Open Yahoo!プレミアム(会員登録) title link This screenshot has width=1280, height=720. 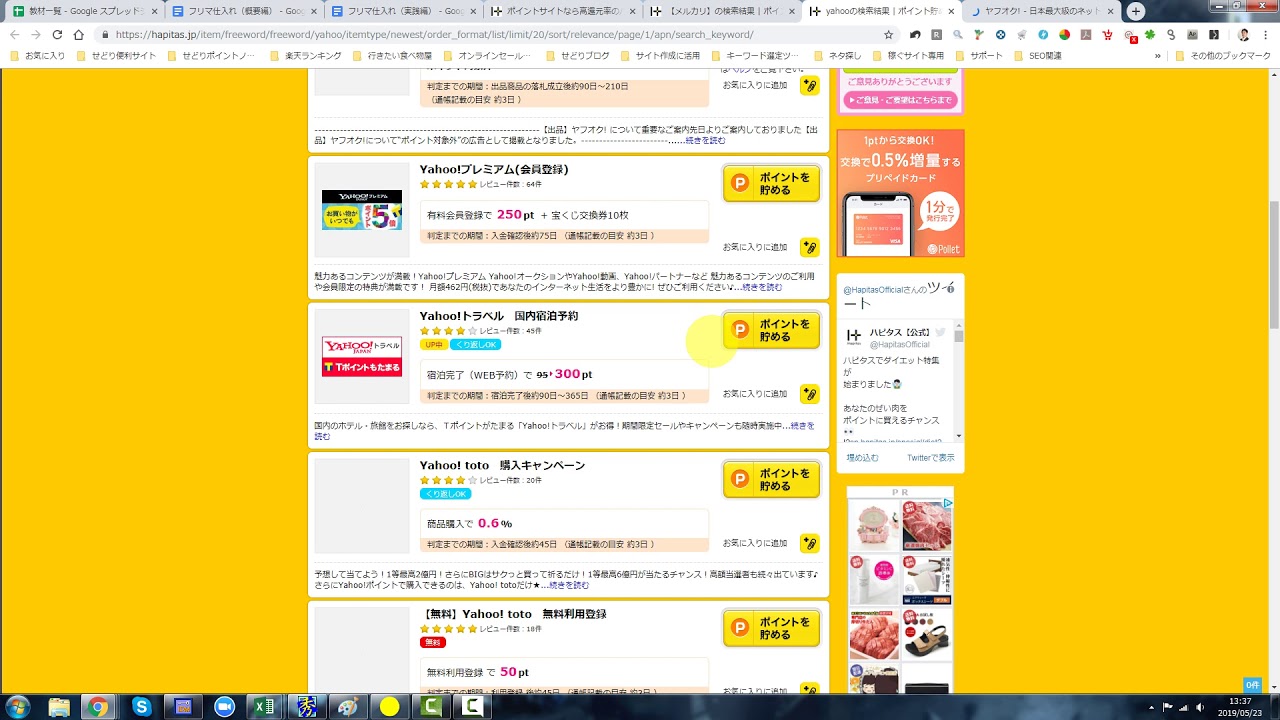[494, 169]
